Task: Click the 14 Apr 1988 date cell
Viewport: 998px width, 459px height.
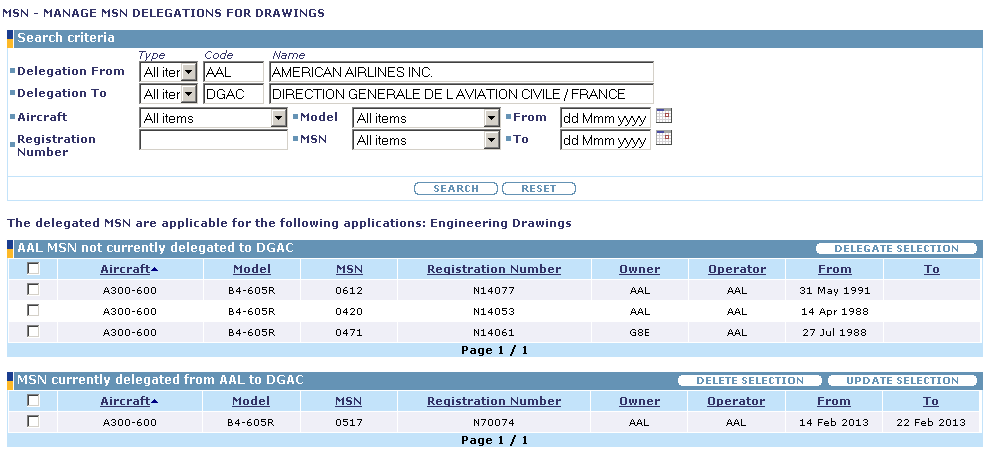Action: coord(834,312)
